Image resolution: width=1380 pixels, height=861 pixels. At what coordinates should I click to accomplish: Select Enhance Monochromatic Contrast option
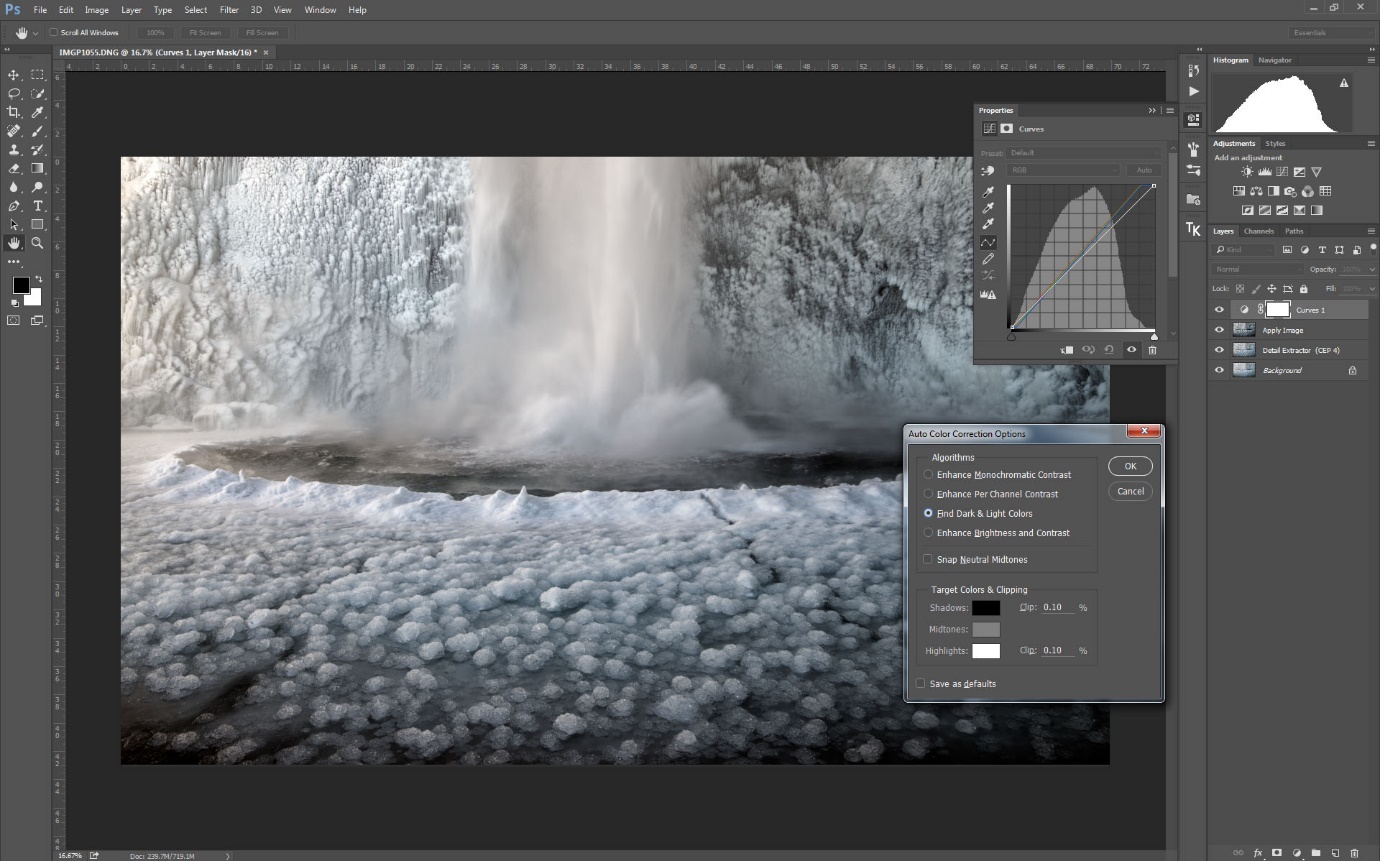928,475
